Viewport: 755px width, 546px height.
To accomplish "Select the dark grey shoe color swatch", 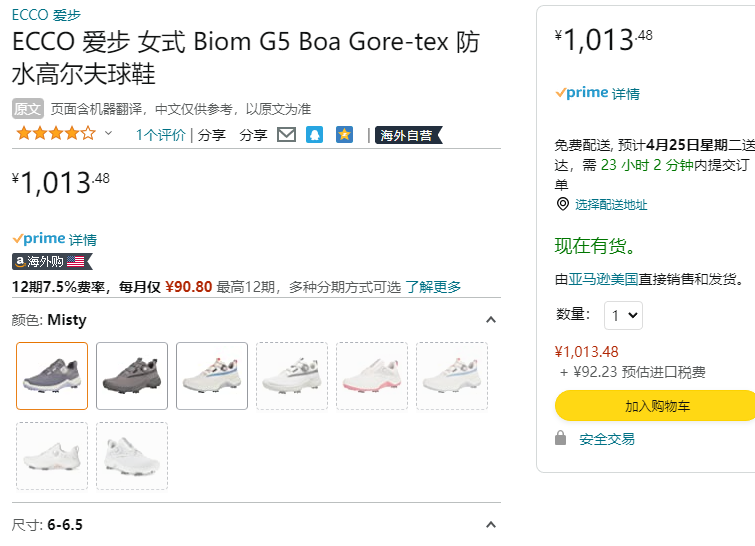I will pos(132,376).
